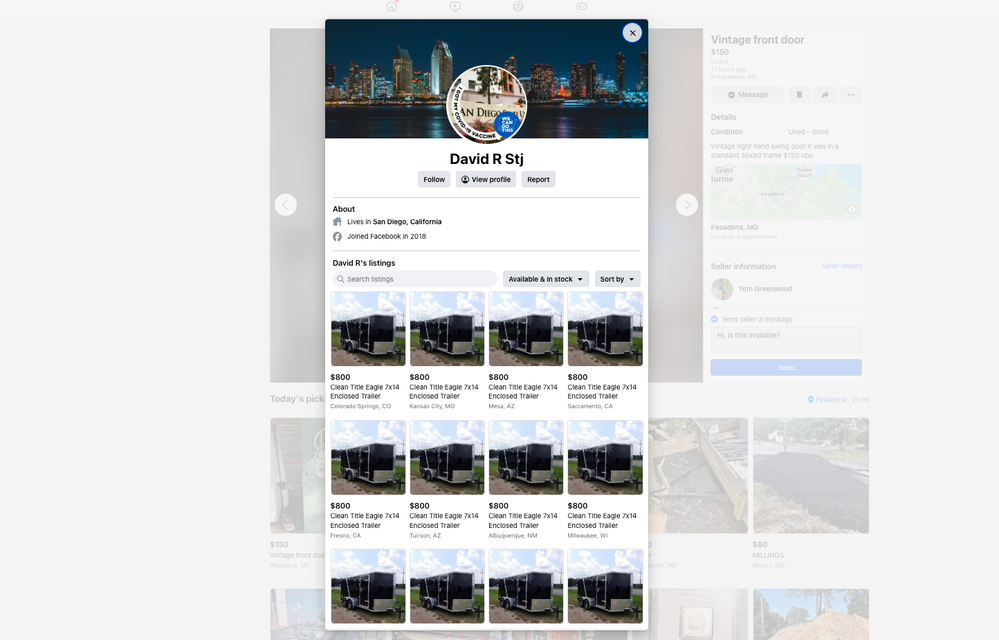
Task: Change the Pasadena - 20 mi location filter
Action: 838,399
